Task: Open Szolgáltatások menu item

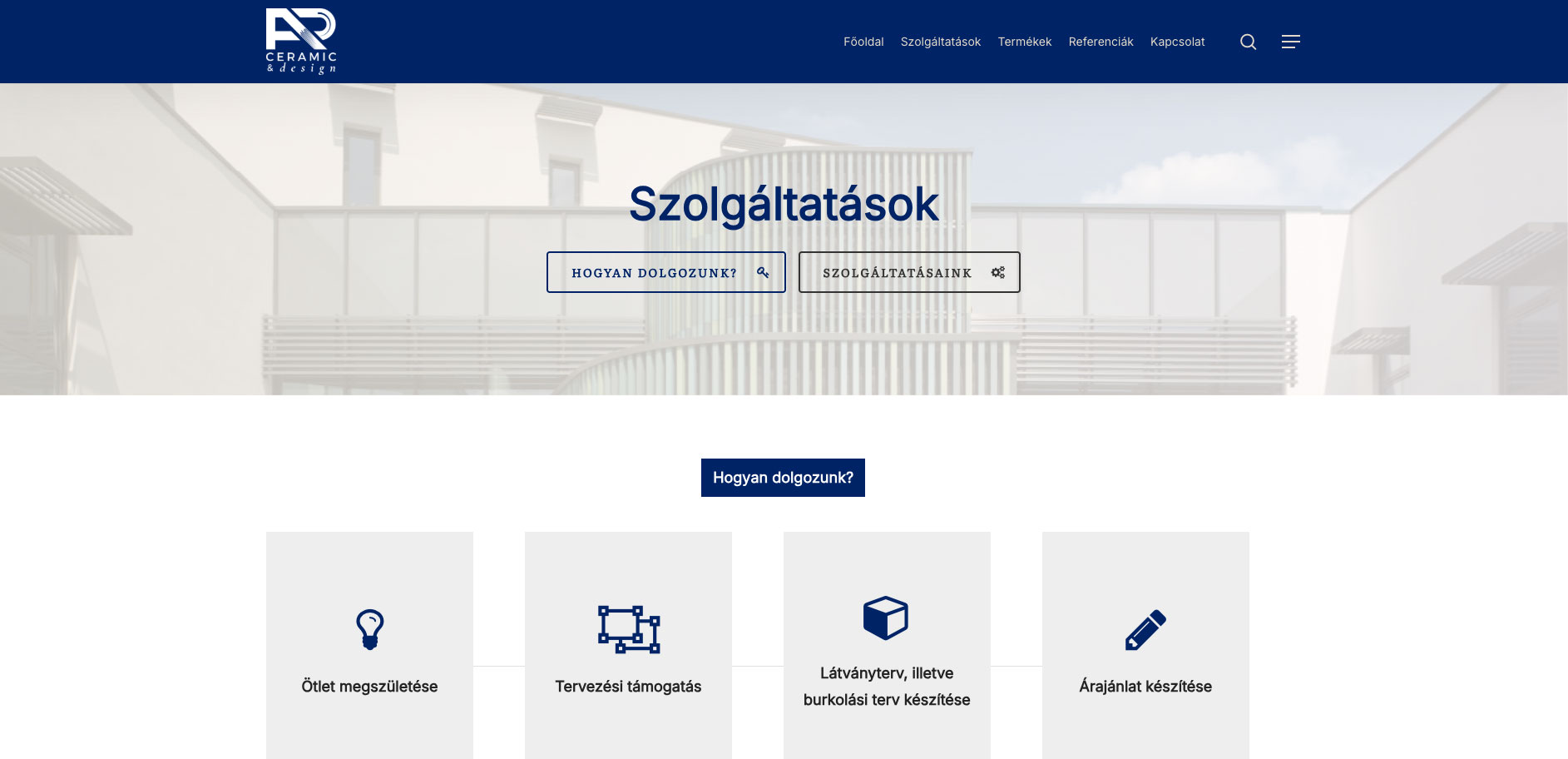Action: (x=940, y=42)
